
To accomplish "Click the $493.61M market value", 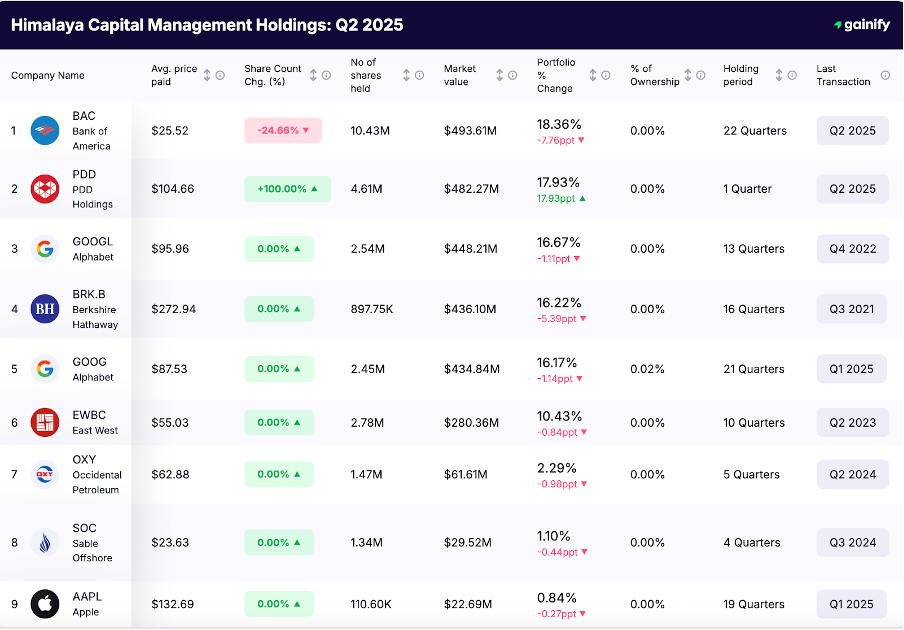I will (x=470, y=131).
